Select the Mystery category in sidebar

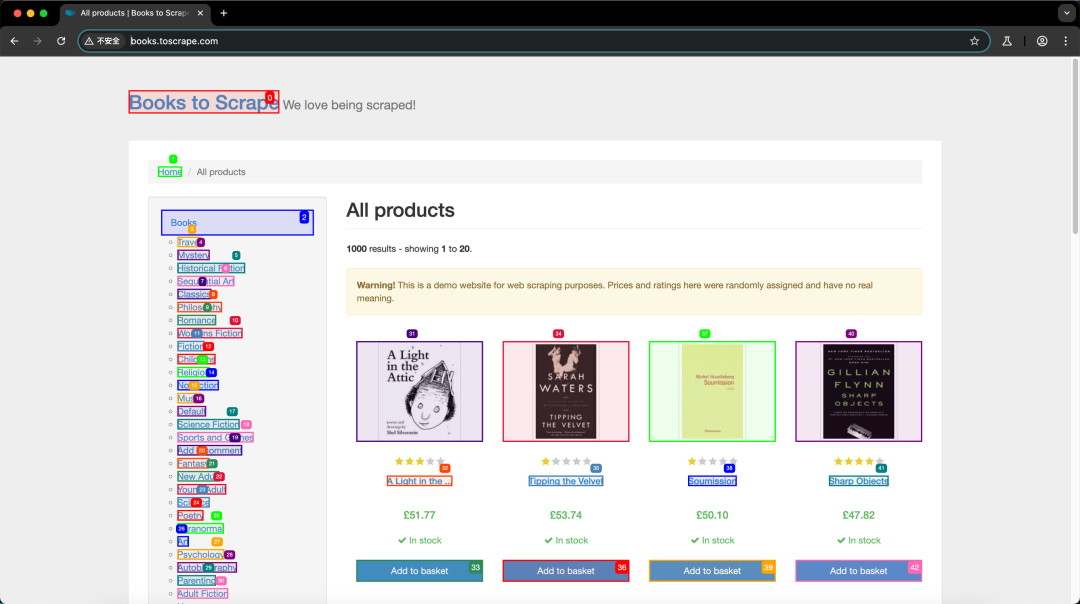tap(193, 256)
